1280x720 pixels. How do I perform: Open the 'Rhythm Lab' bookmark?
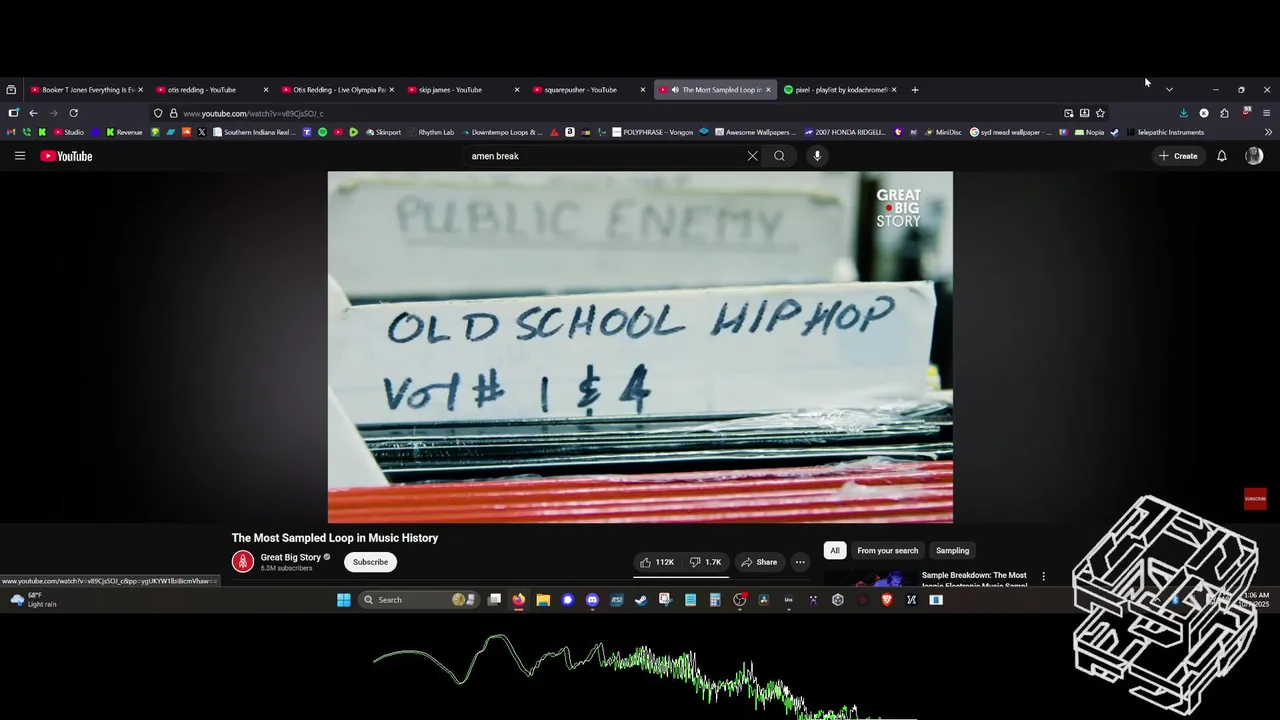click(x=431, y=132)
